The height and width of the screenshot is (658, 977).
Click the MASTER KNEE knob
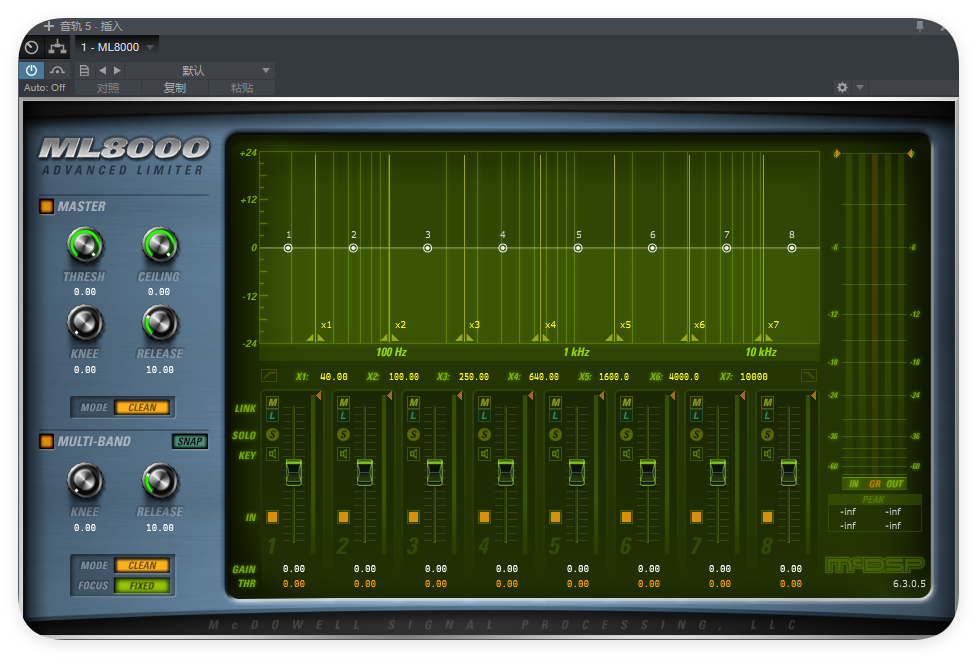[85, 323]
